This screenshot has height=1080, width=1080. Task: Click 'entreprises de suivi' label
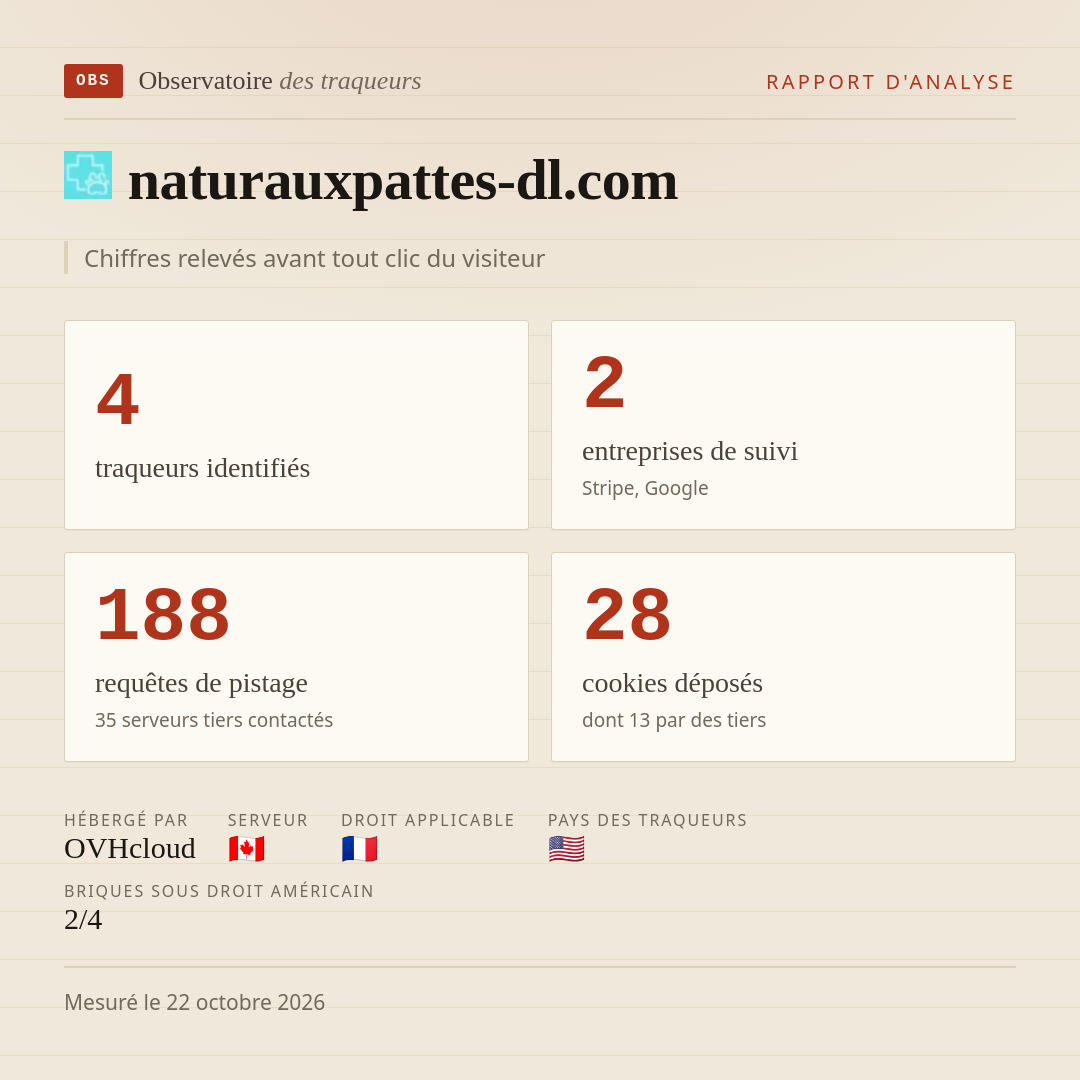point(689,451)
